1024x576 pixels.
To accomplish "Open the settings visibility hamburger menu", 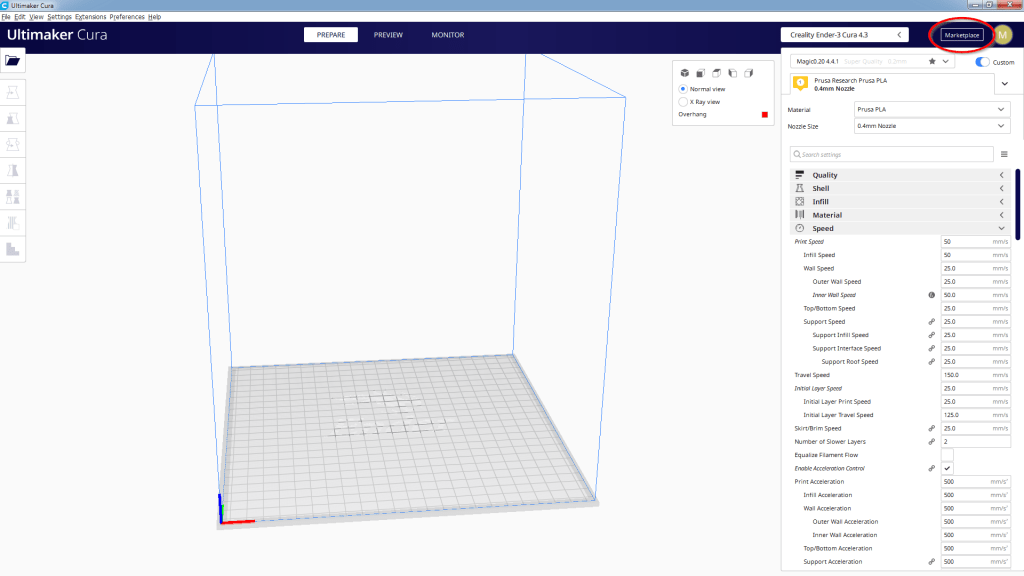I will click(x=1003, y=154).
